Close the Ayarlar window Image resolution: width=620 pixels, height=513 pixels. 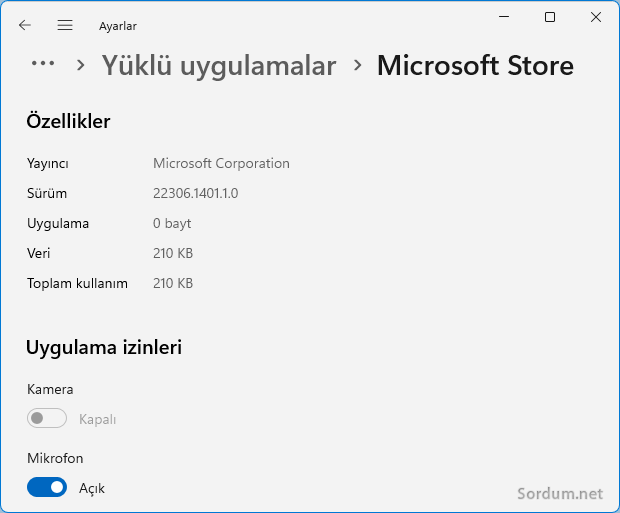coord(595,17)
